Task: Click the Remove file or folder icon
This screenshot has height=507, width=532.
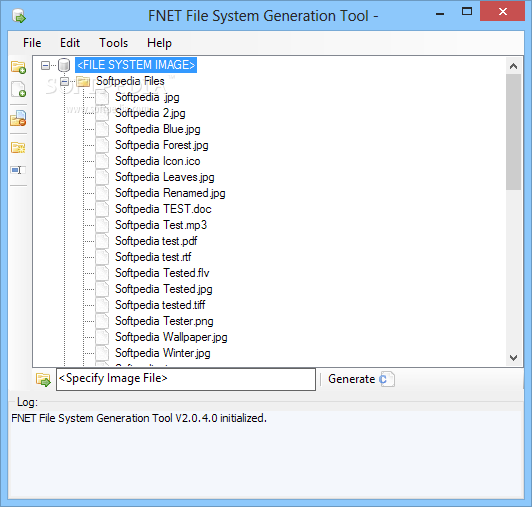Action: tap(18, 118)
